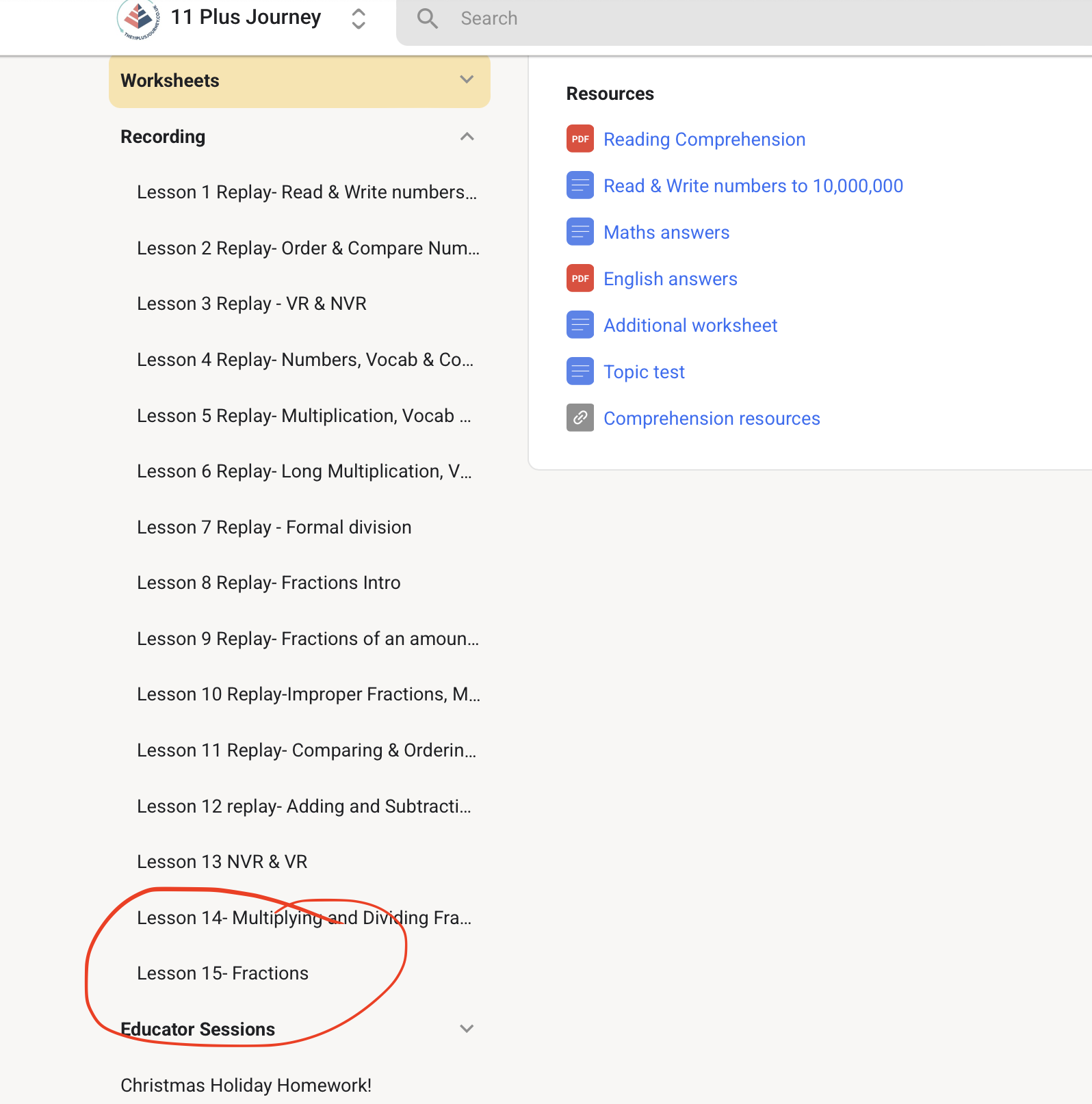Click the search magnifier icon
Viewport: 1092px width, 1104px height.
coord(427,18)
